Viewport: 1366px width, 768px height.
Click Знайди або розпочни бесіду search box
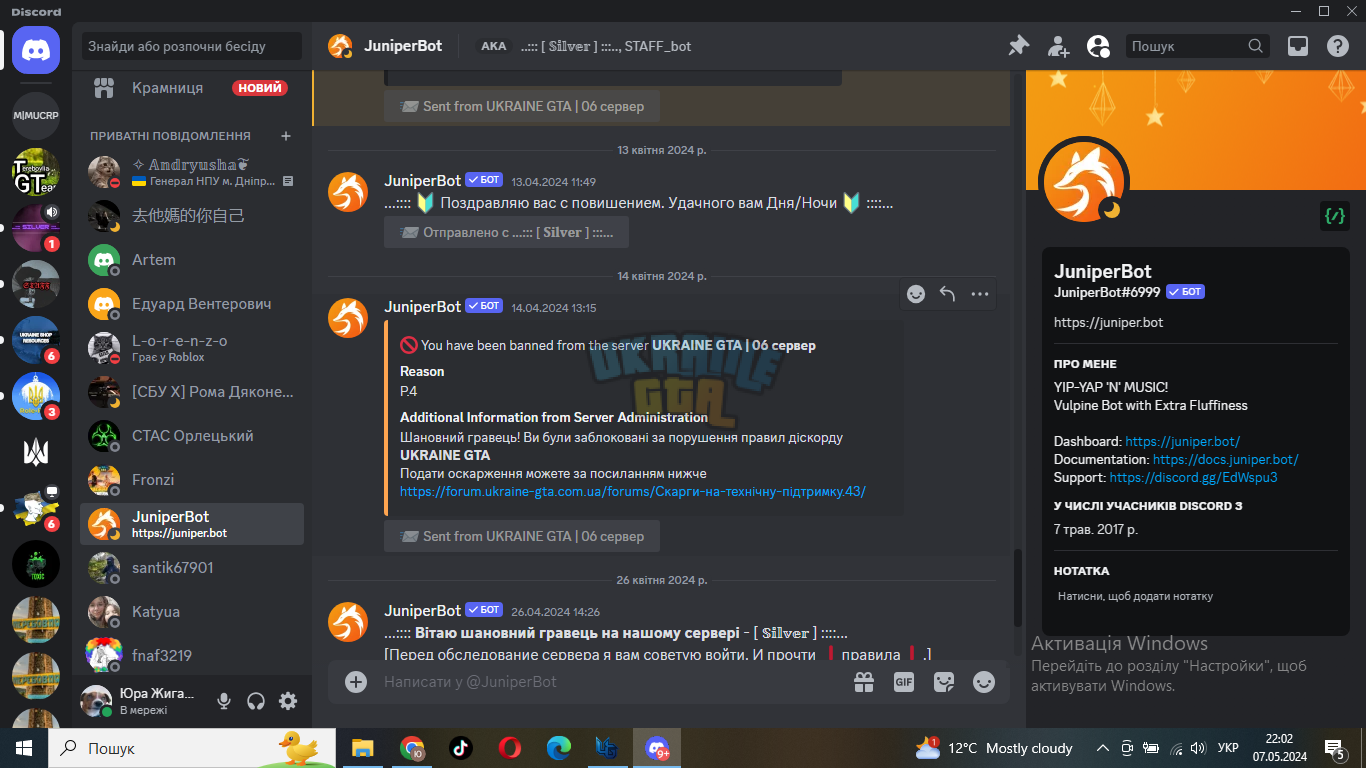point(191,46)
